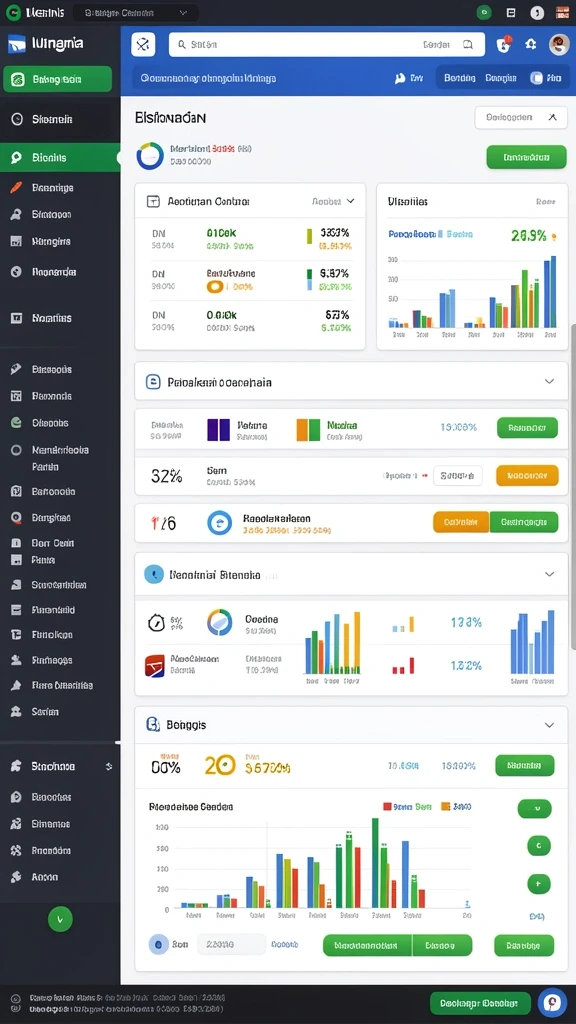576x1024 pixels.
Task: Click the orange pen icon in the sidebar
Action: tap(17, 187)
